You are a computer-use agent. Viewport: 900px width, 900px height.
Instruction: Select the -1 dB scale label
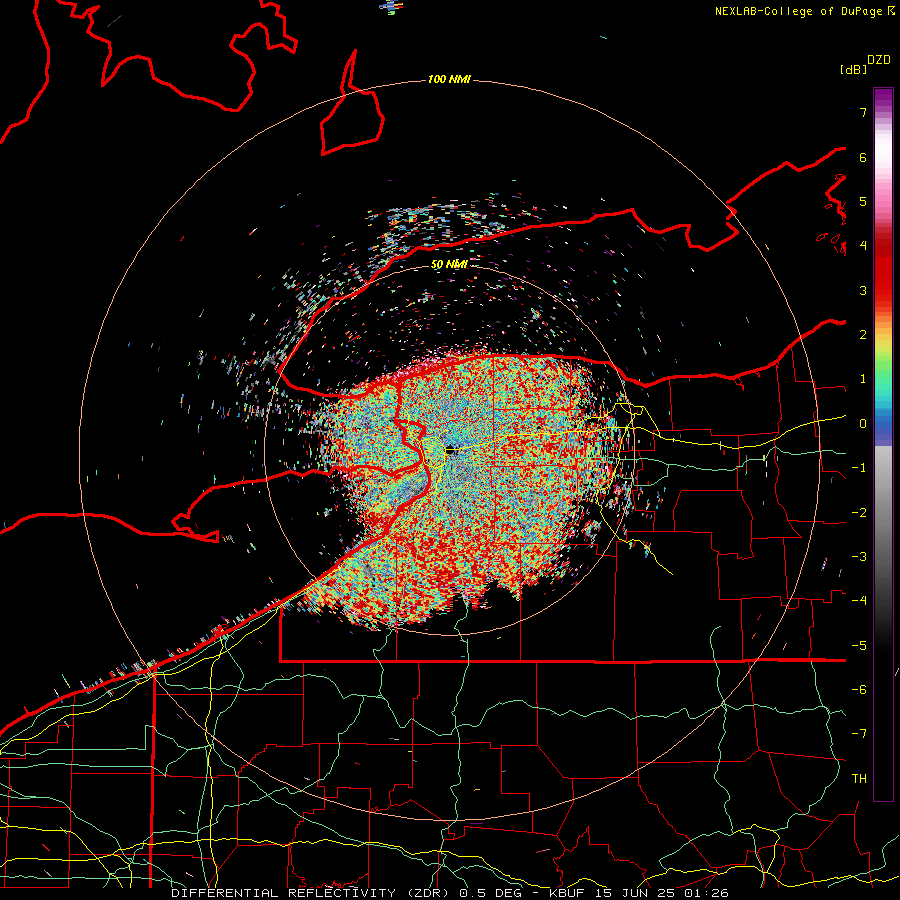[x=859, y=468]
